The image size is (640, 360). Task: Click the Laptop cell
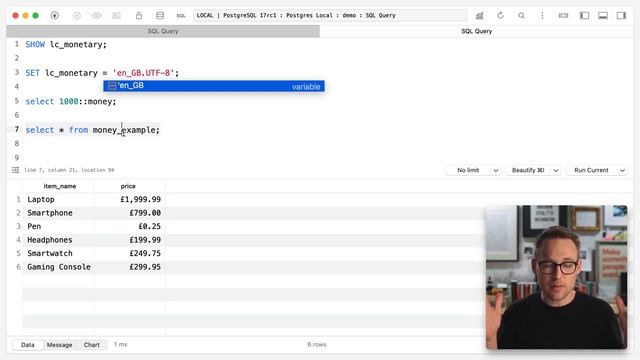(58, 200)
